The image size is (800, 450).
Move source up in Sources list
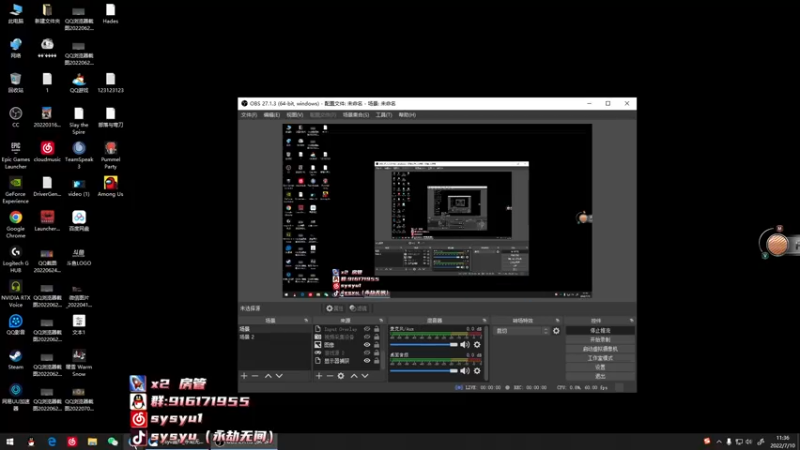tap(354, 376)
